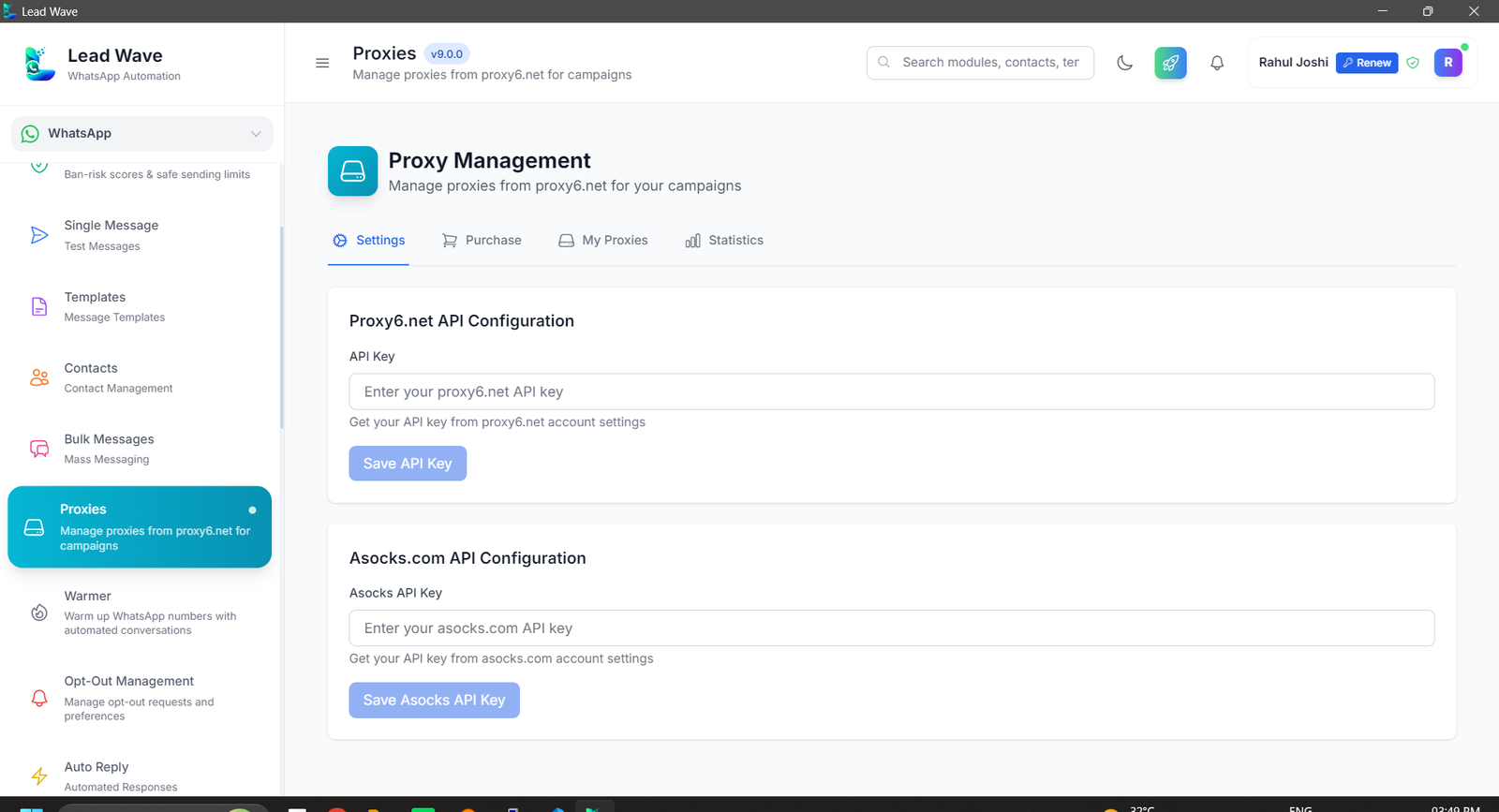Click the magnifier icon in the search box

[883, 63]
